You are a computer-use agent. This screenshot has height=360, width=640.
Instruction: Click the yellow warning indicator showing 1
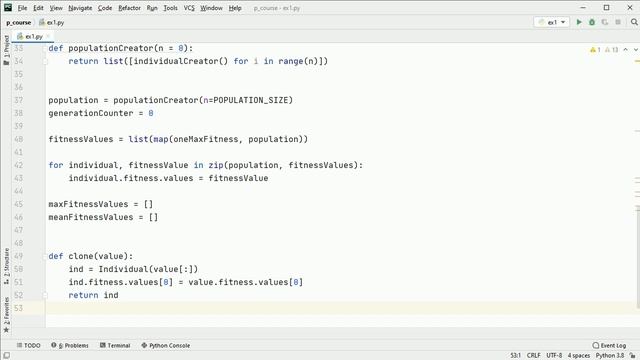point(595,50)
